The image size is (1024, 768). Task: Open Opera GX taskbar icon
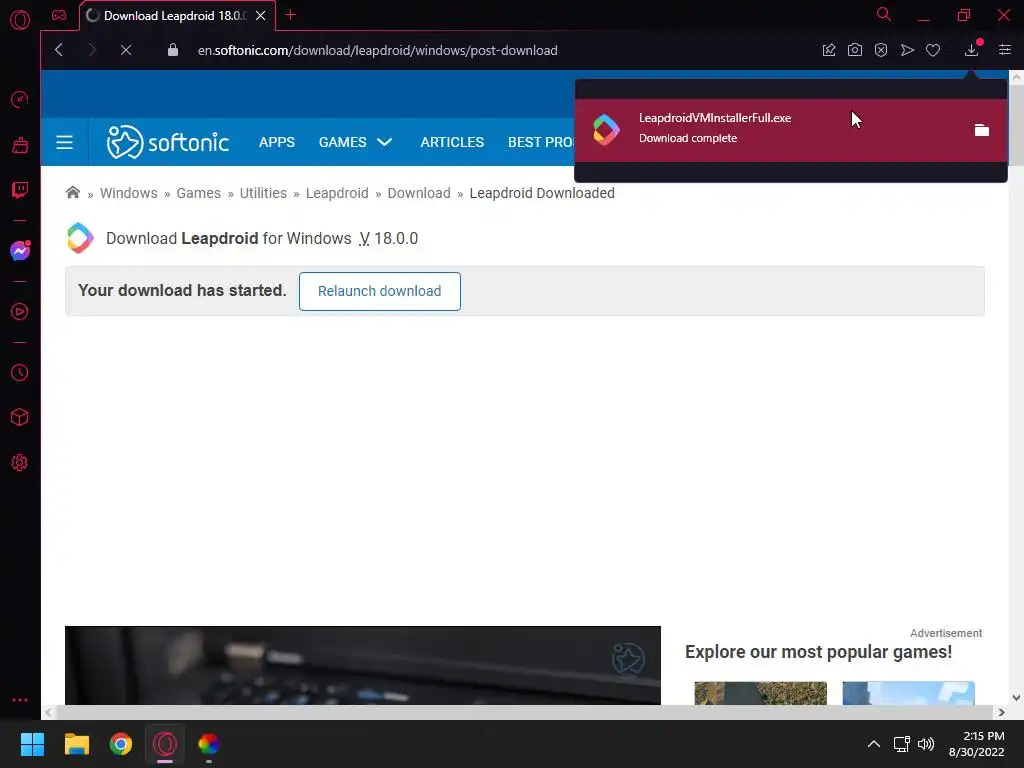pyautogui.click(x=165, y=744)
